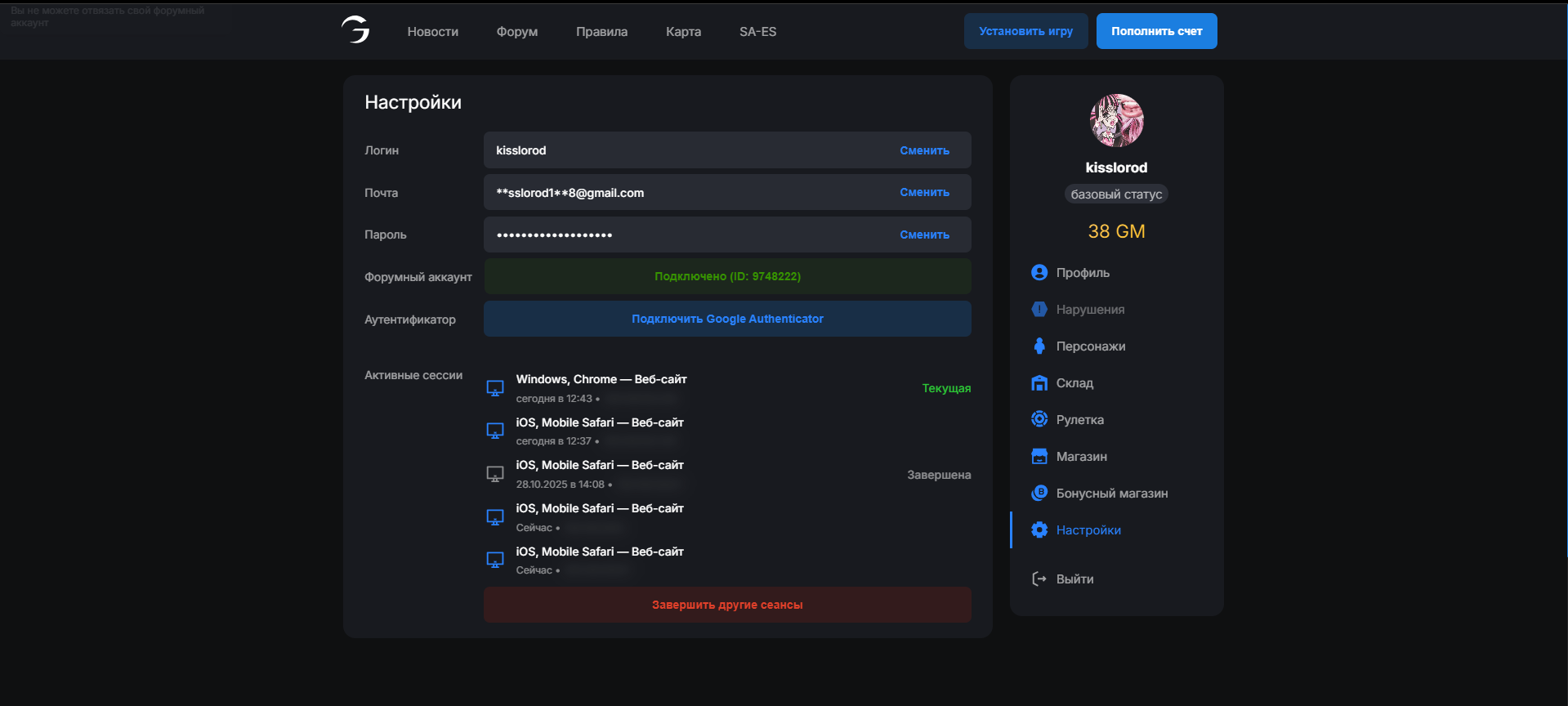1568x706 pixels.
Task: Click Сменить next to the password field
Action: 924,235
